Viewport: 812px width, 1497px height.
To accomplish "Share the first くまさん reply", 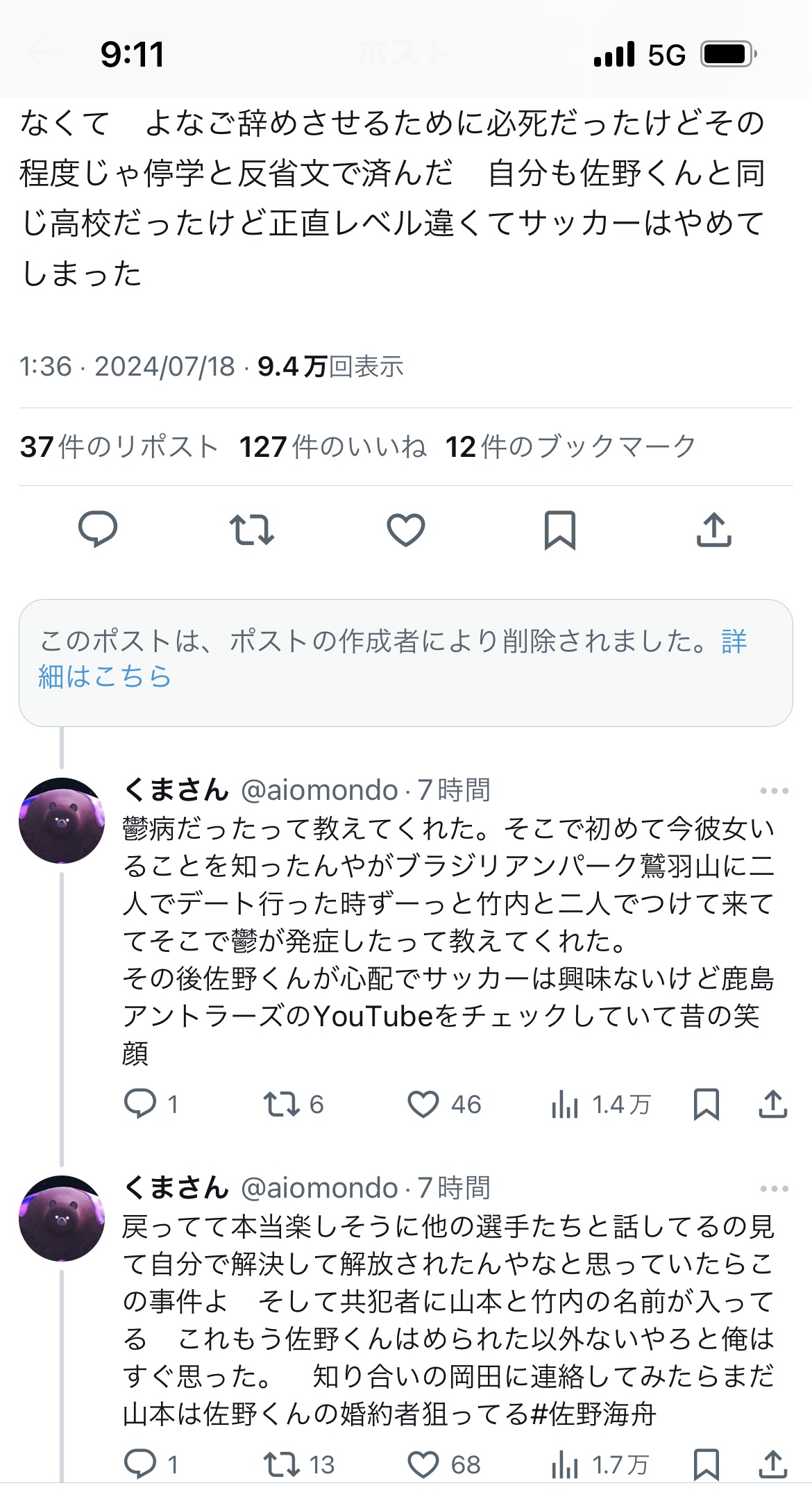I will click(772, 1104).
